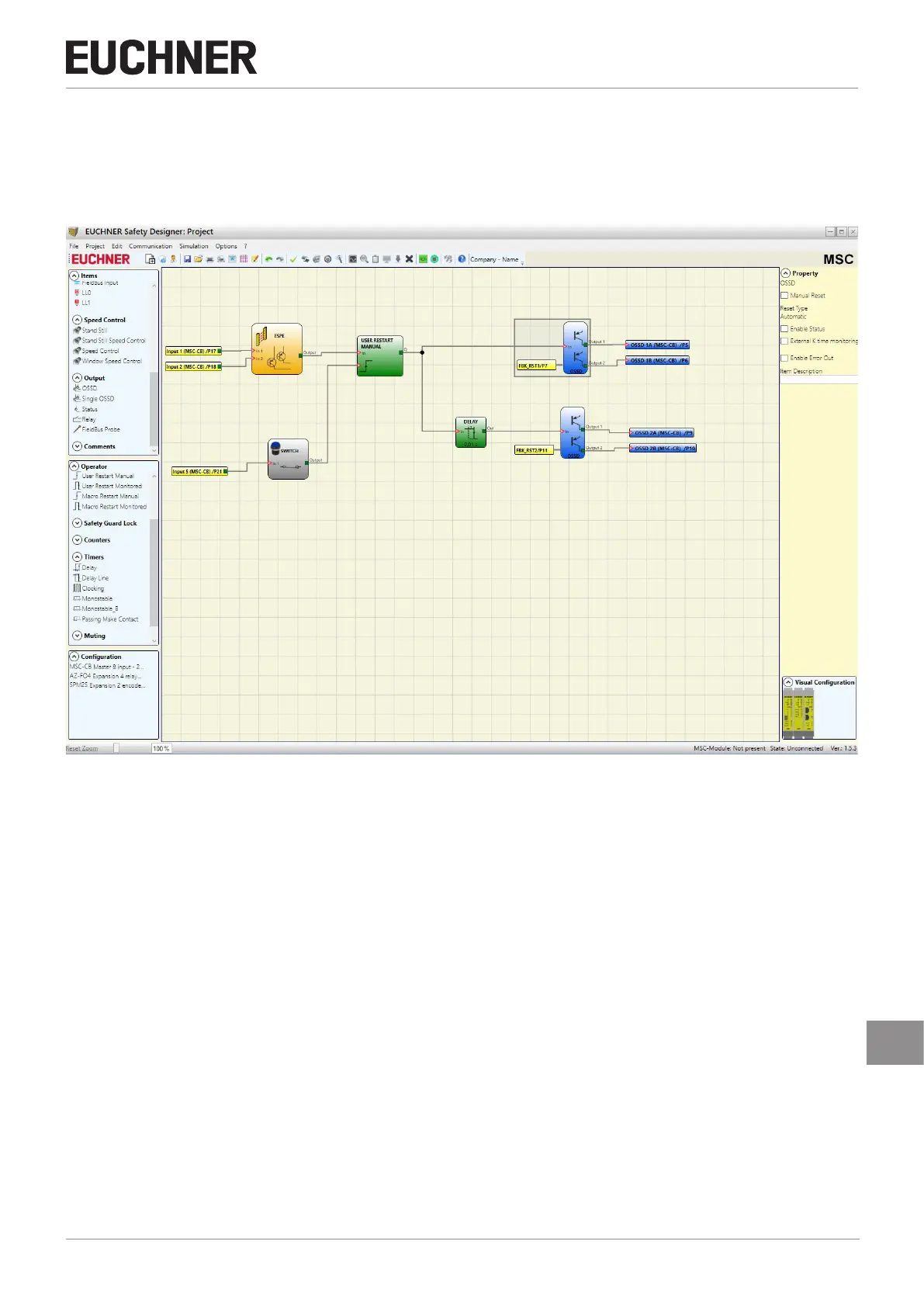The width and height of the screenshot is (924, 1307).
Task: Click the USER RESTART MANUAL block
Action: coord(380,356)
